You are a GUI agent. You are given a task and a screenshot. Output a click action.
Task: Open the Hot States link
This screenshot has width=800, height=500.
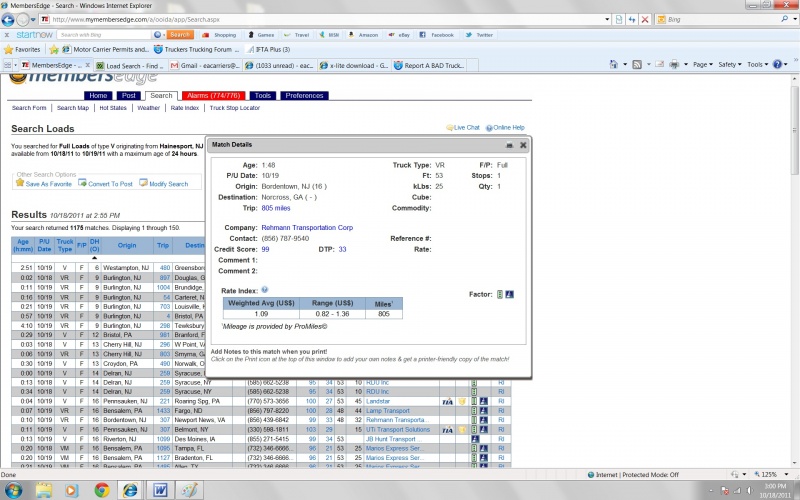[113, 108]
